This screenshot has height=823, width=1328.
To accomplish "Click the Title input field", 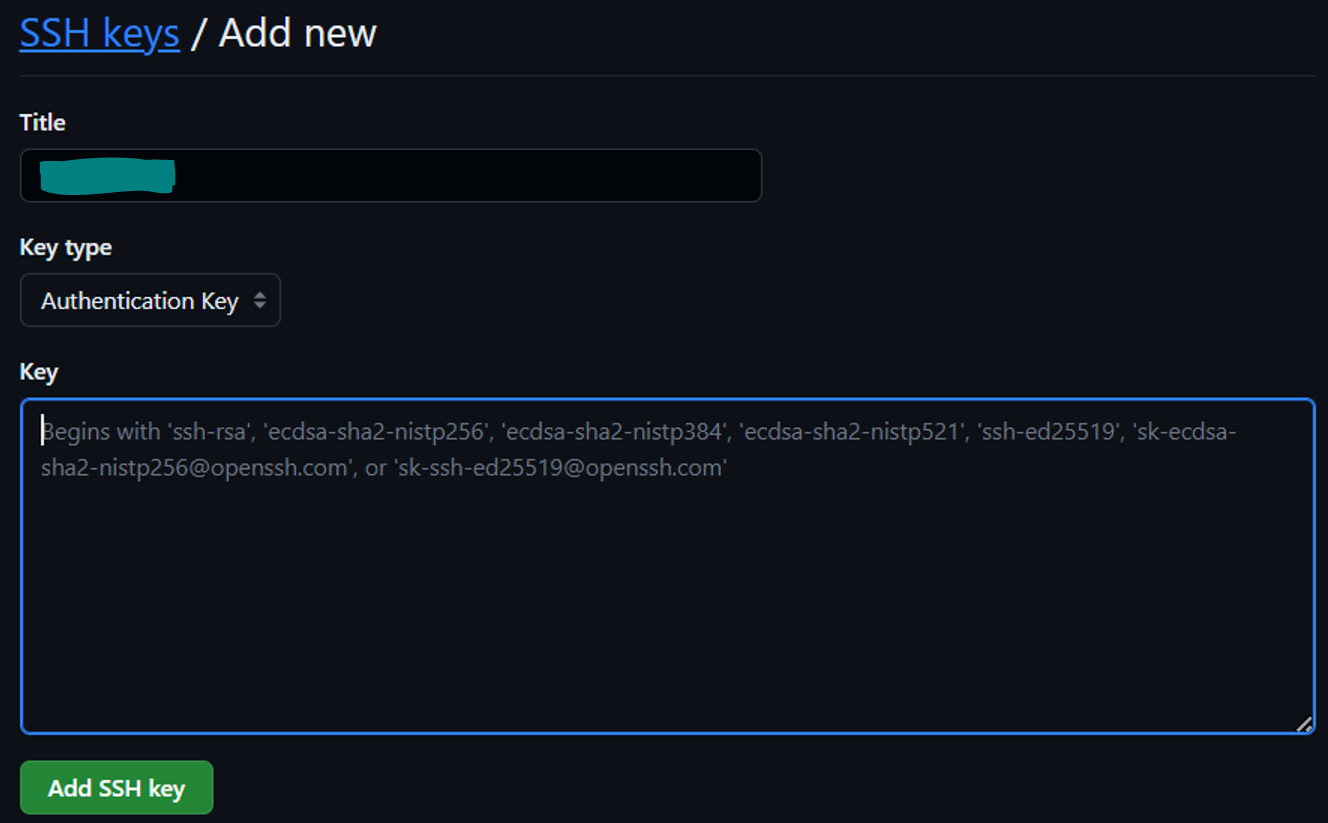I will pyautogui.click(x=390, y=176).
